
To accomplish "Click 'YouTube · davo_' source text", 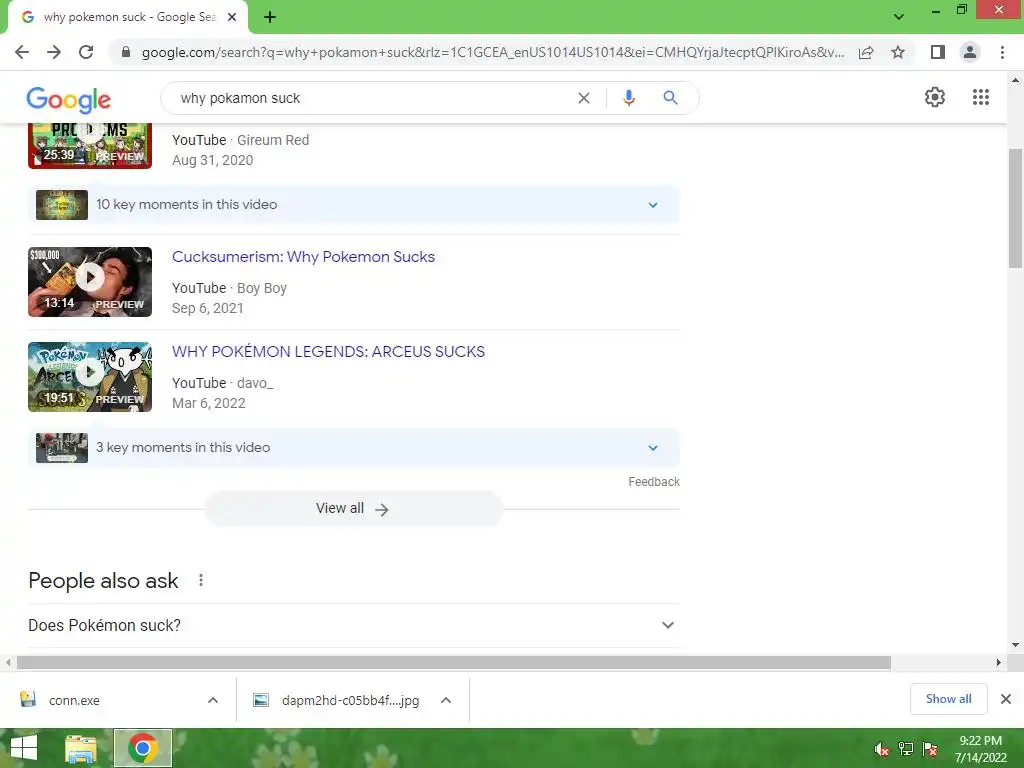I will (223, 383).
